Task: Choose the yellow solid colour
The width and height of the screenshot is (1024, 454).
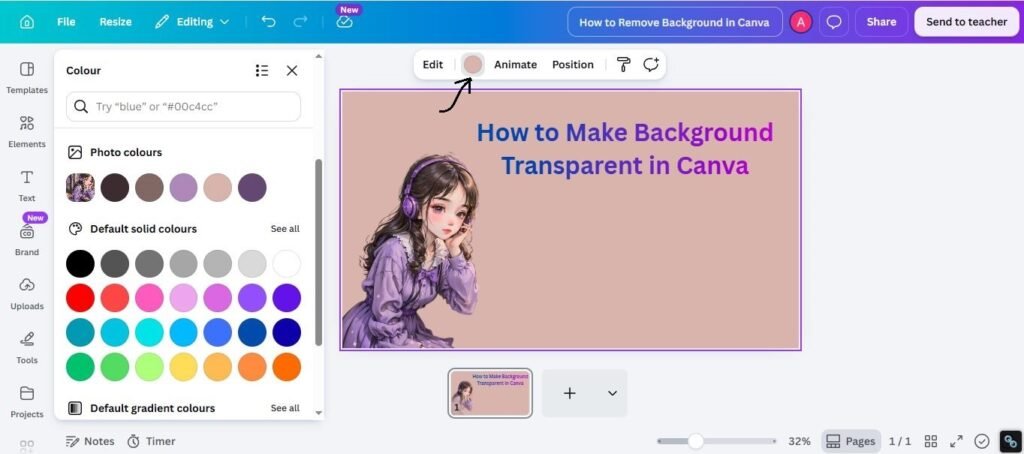Action: 184,366
